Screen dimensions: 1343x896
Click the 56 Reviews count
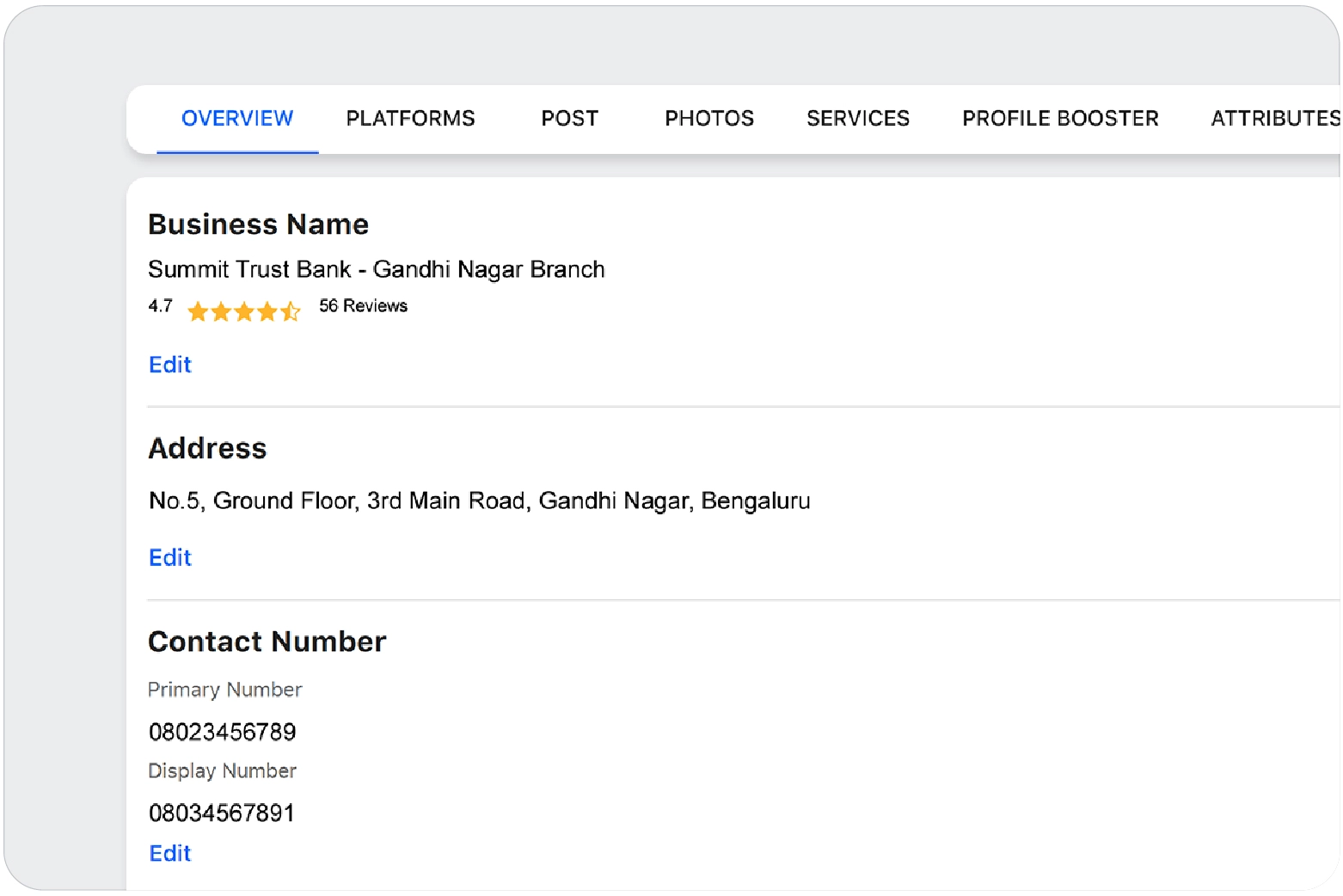coord(363,306)
